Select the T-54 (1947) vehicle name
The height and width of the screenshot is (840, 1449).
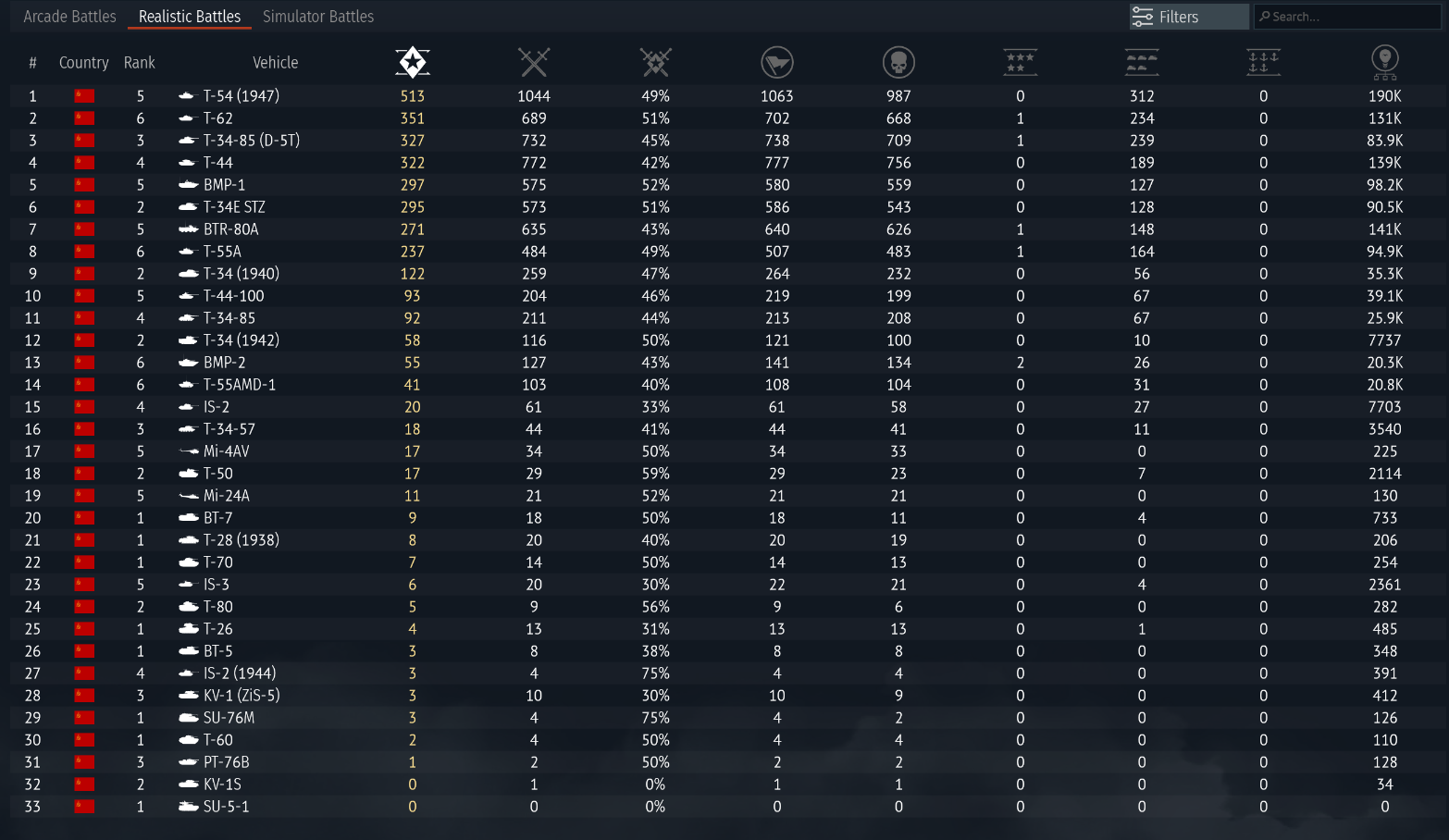coord(241,96)
